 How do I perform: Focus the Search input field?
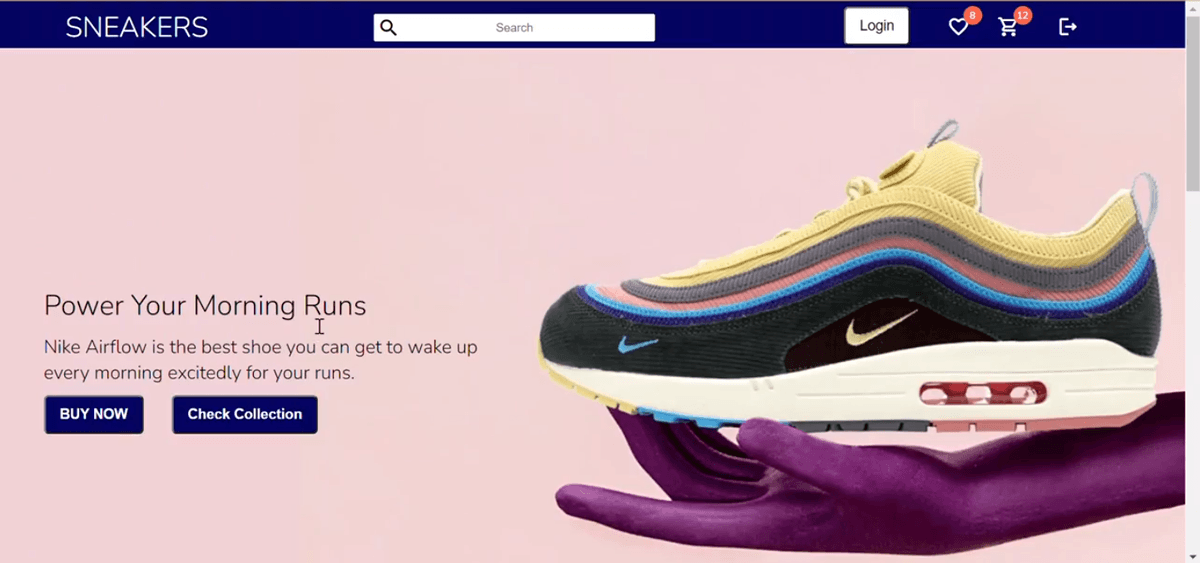pyautogui.click(x=514, y=28)
